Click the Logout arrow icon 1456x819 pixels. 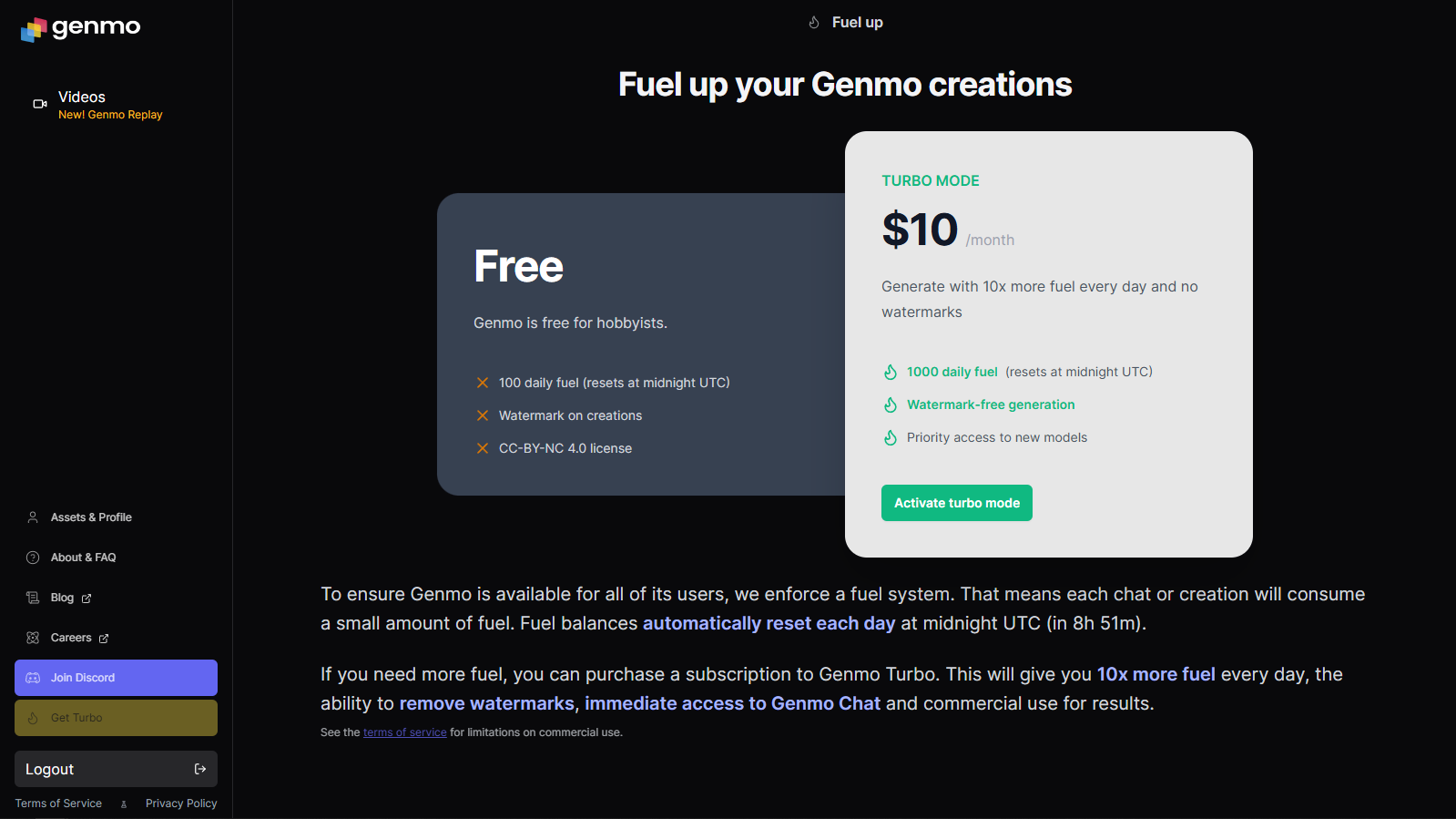[x=200, y=769]
